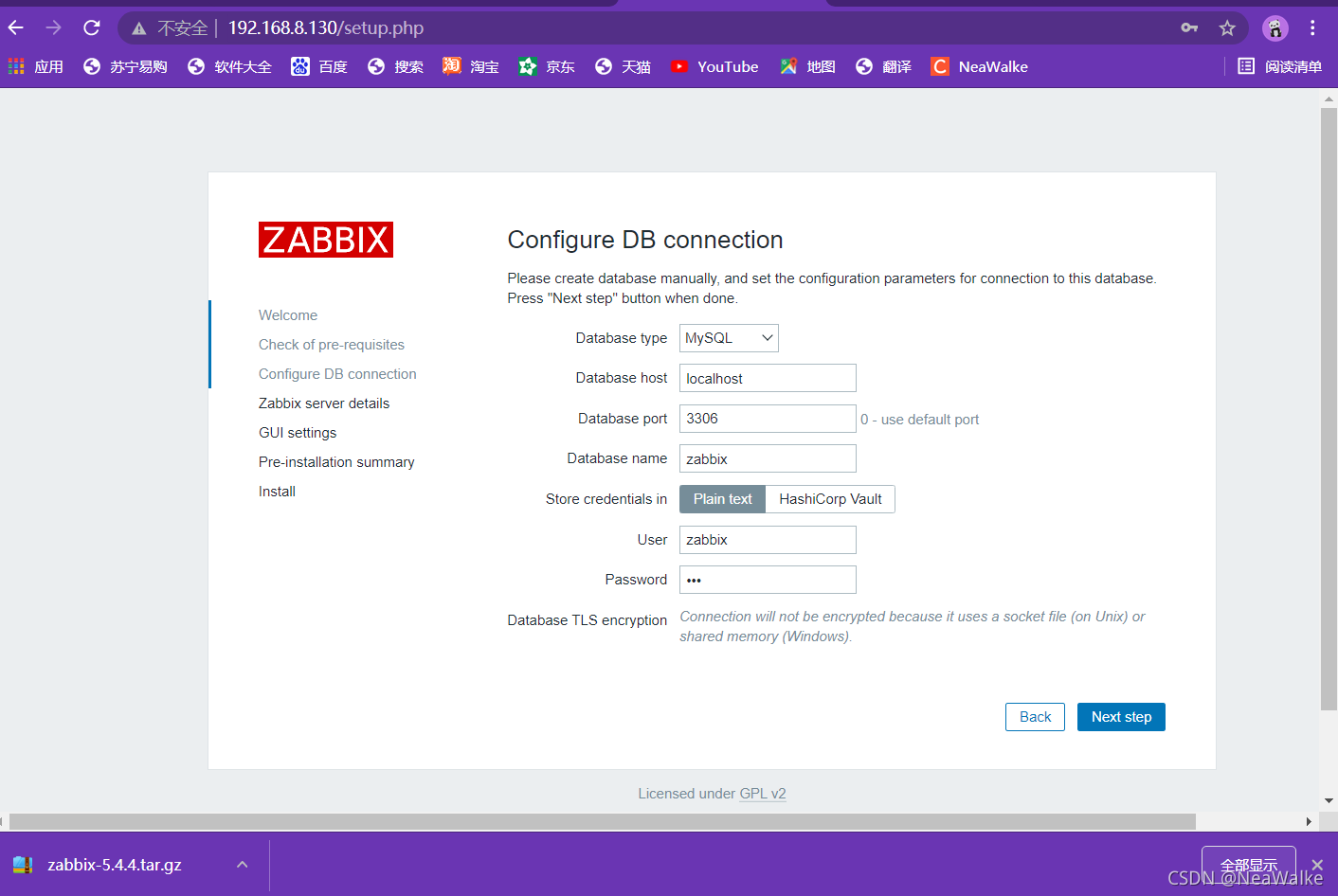
Task: Click the scroll down arrow
Action: pos(1329,801)
